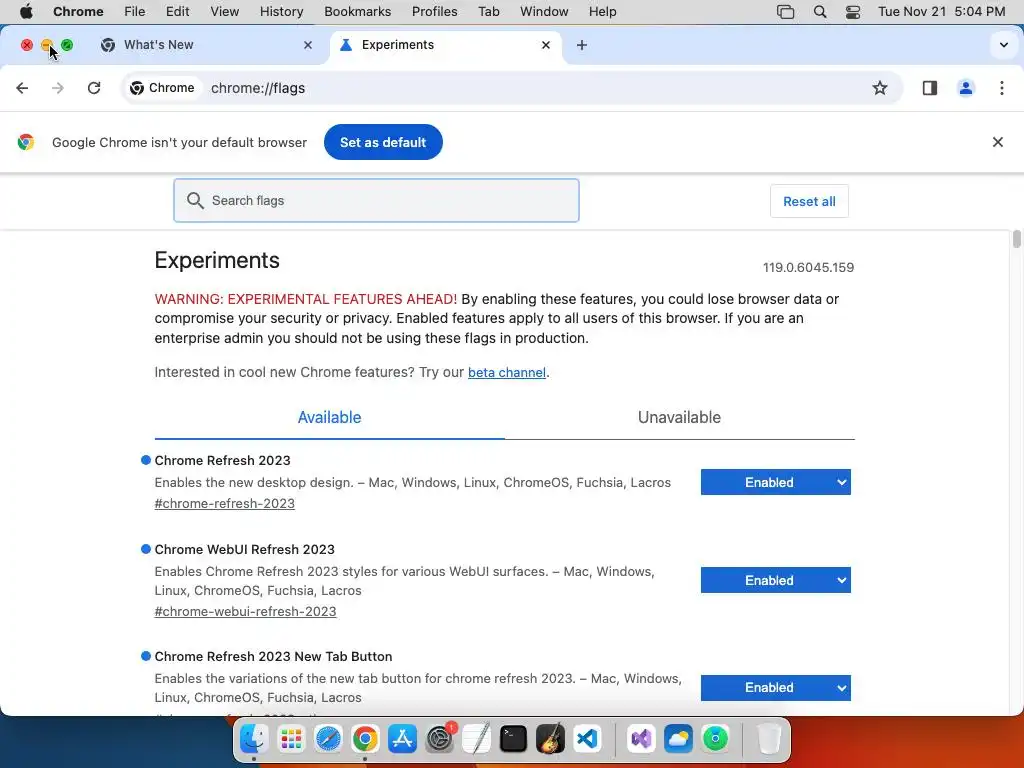Launch Safari from the Dock

[328, 739]
